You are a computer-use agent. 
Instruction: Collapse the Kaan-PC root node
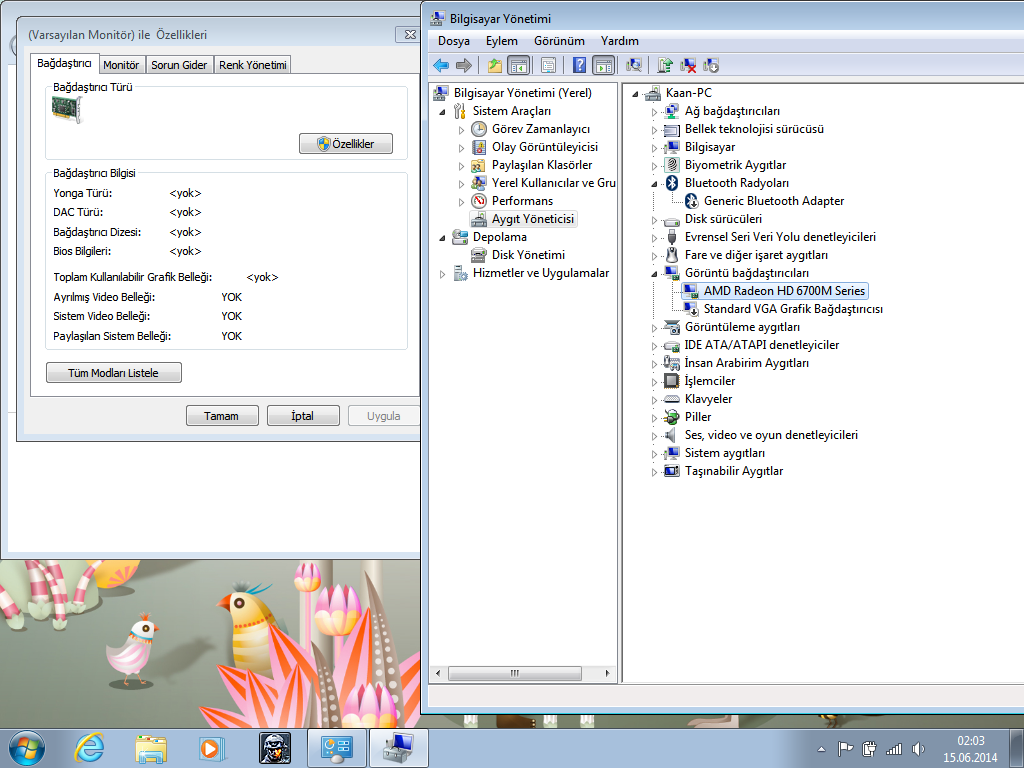tap(635, 94)
